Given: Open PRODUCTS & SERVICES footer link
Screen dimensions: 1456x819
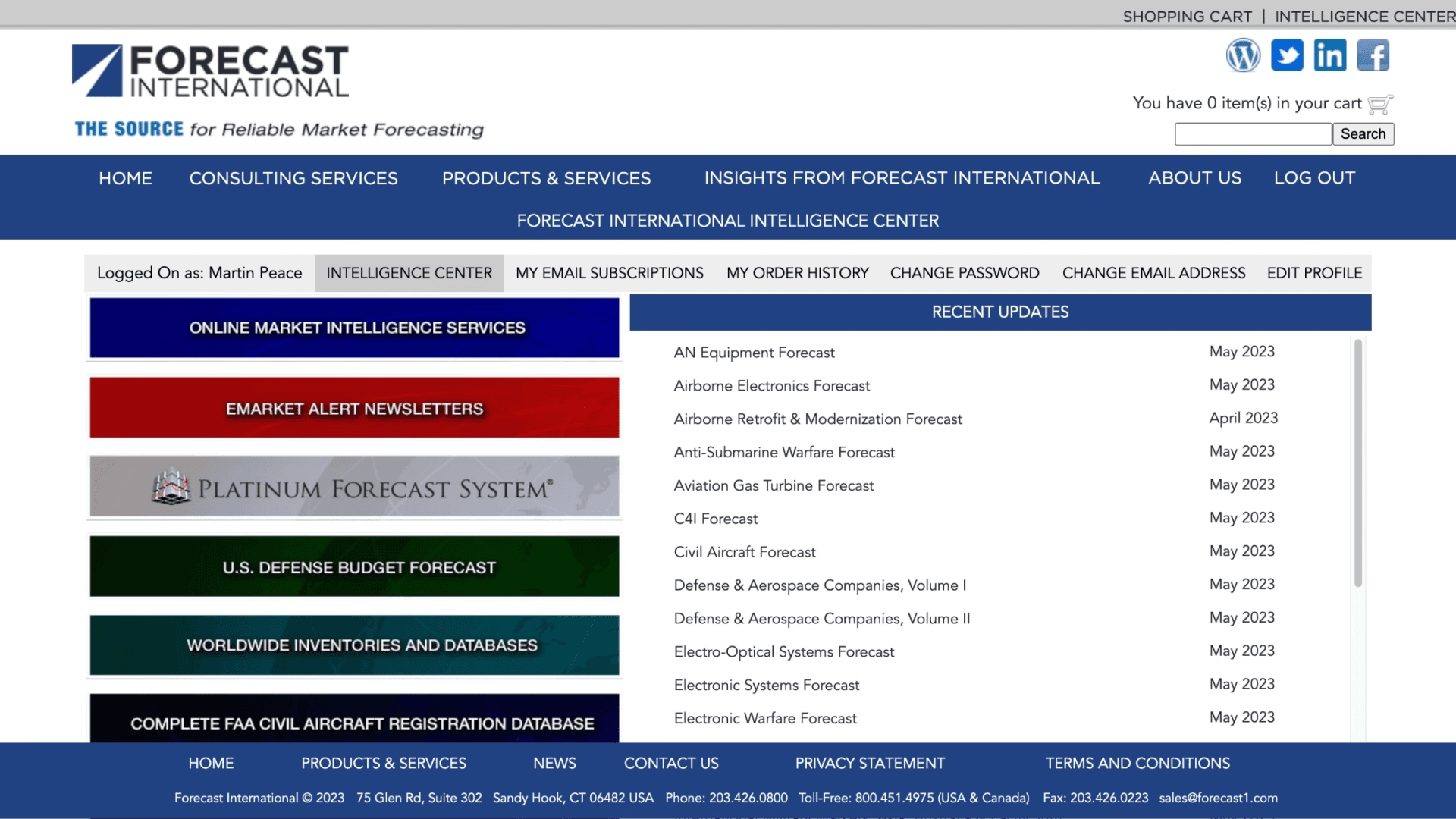Looking at the screenshot, I should pos(384,764).
